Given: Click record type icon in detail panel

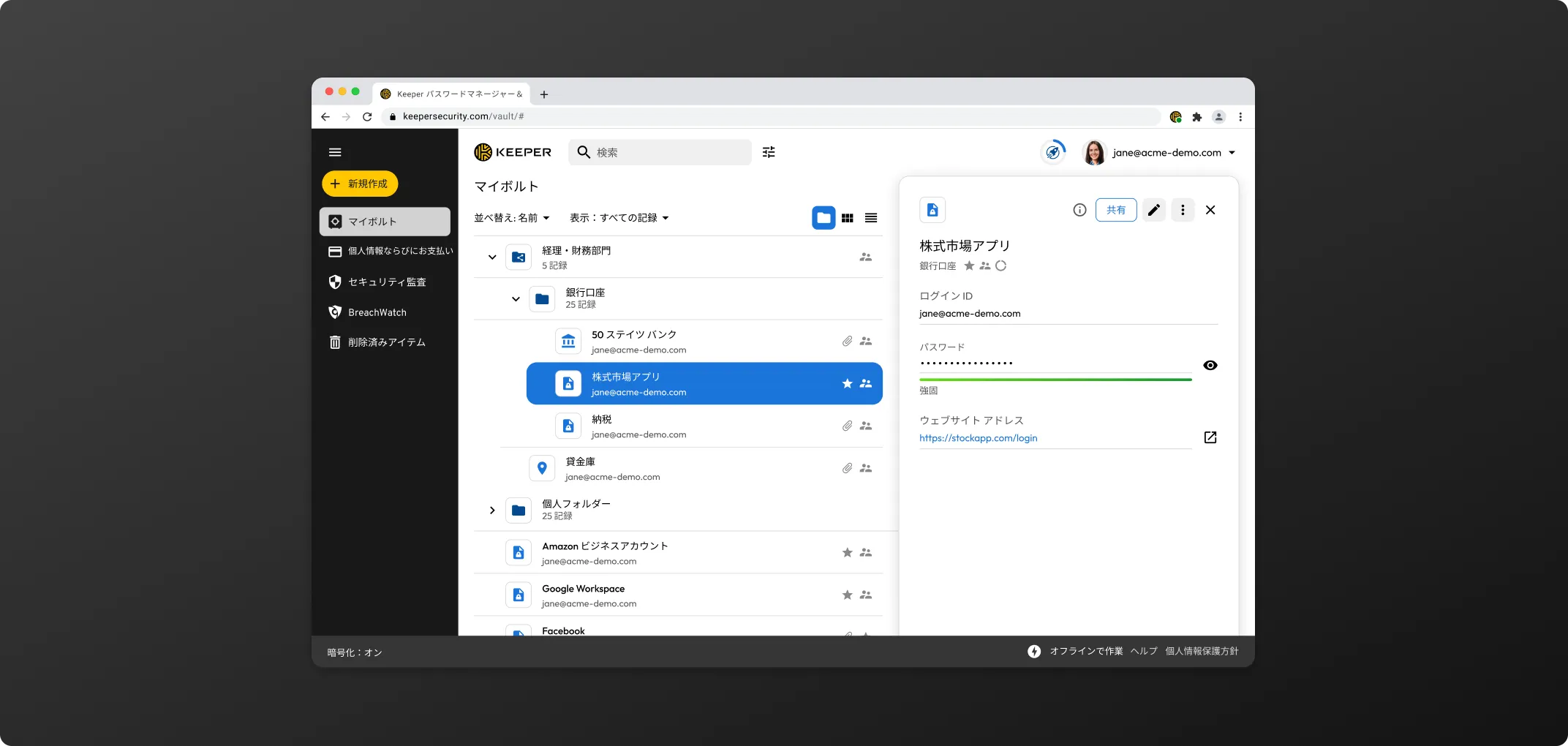Looking at the screenshot, I should (932, 210).
